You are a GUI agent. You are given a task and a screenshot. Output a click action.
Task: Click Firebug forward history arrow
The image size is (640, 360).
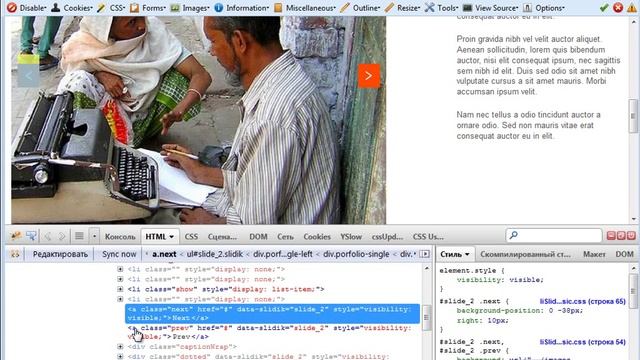click(x=62, y=236)
